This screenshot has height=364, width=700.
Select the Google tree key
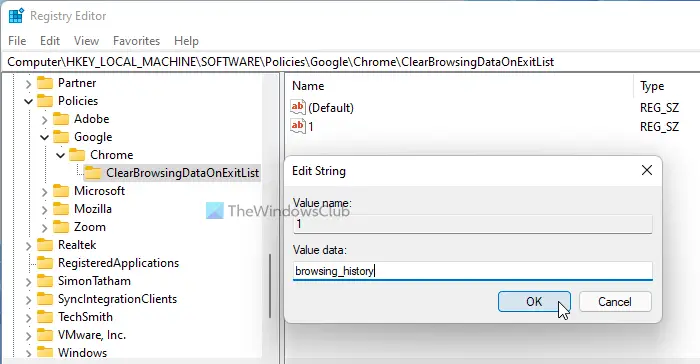point(93,137)
